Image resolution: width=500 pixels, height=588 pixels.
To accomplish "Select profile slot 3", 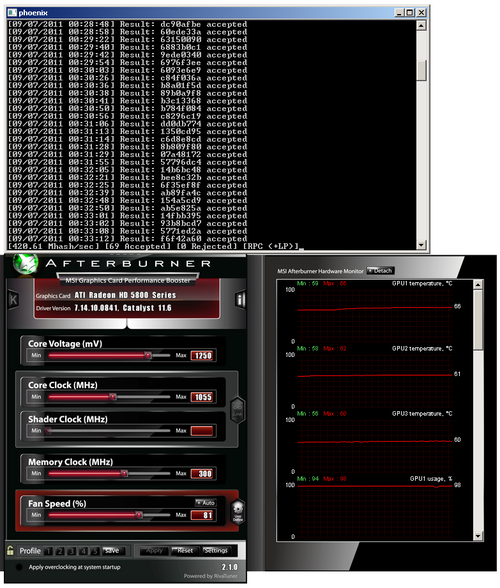I will click(72, 551).
